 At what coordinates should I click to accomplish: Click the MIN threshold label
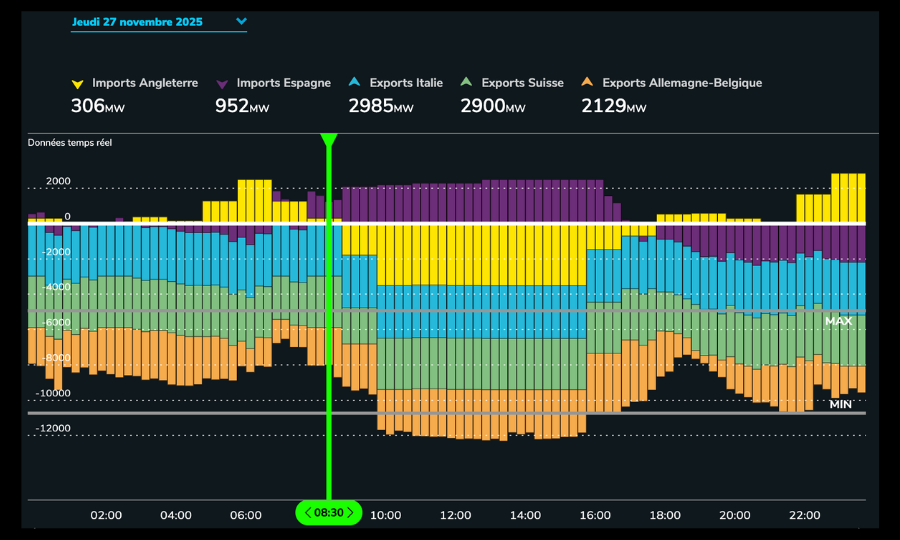point(840,404)
